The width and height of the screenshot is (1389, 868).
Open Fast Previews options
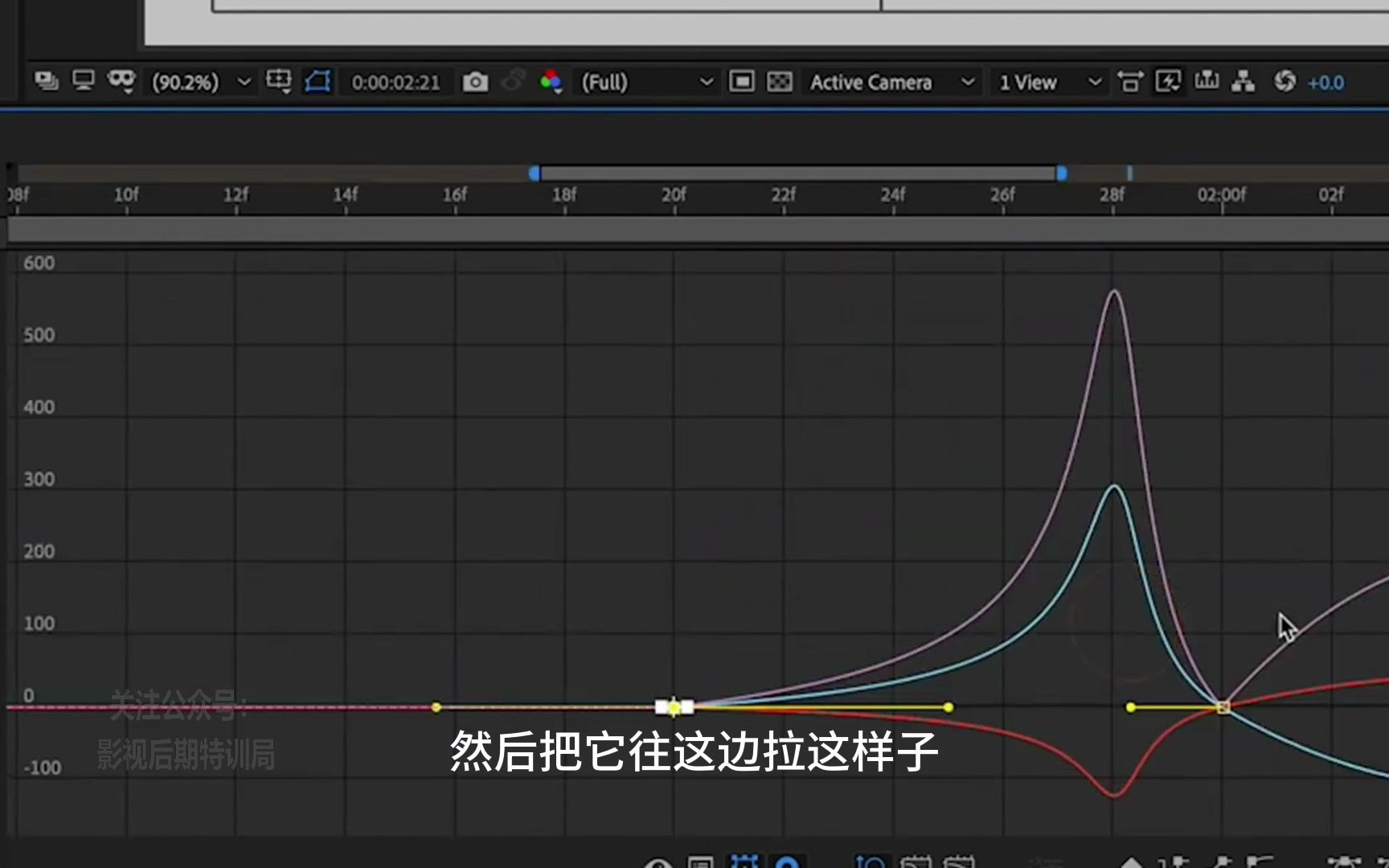(x=1168, y=81)
